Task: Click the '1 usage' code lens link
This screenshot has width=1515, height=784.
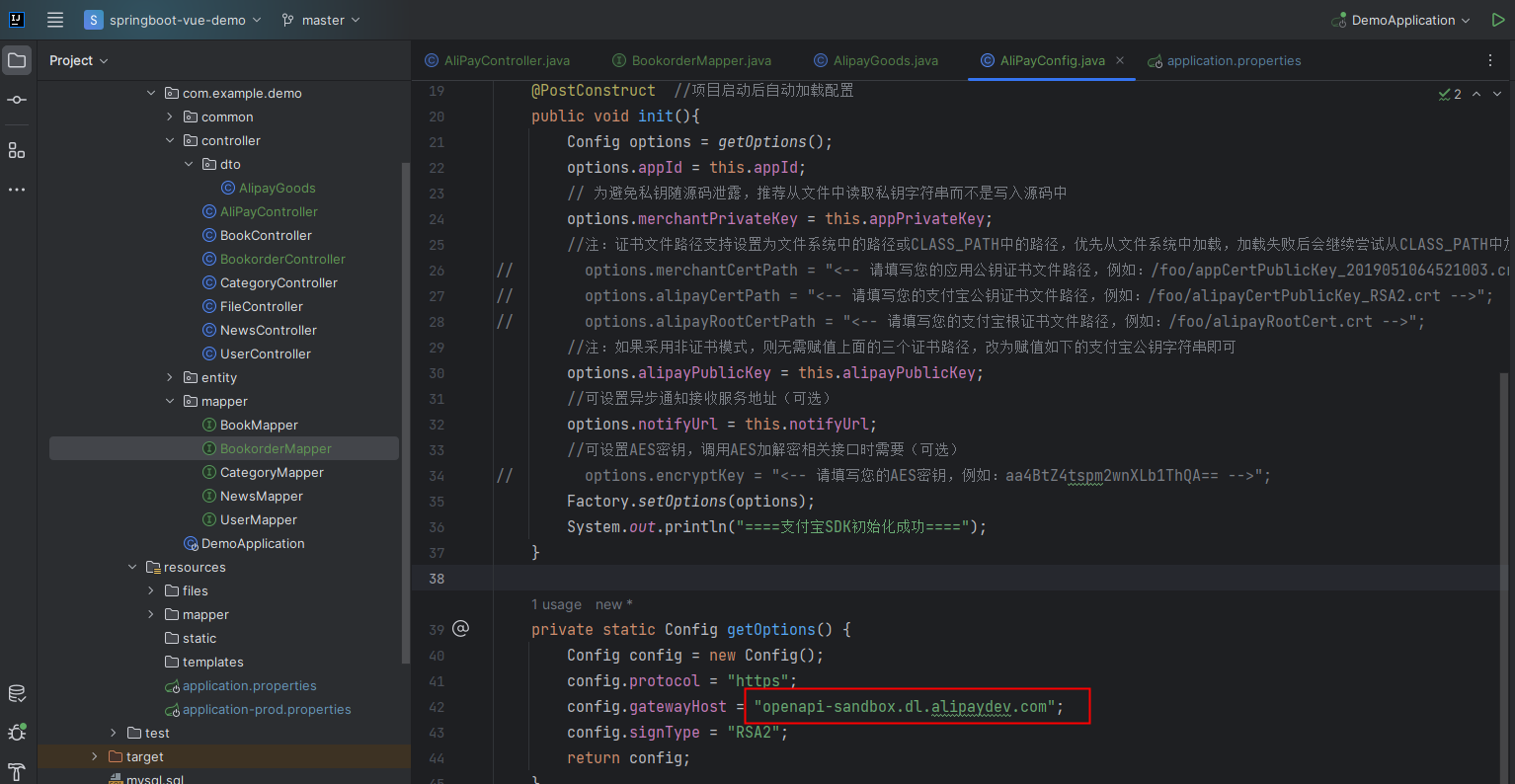Action: (x=556, y=604)
